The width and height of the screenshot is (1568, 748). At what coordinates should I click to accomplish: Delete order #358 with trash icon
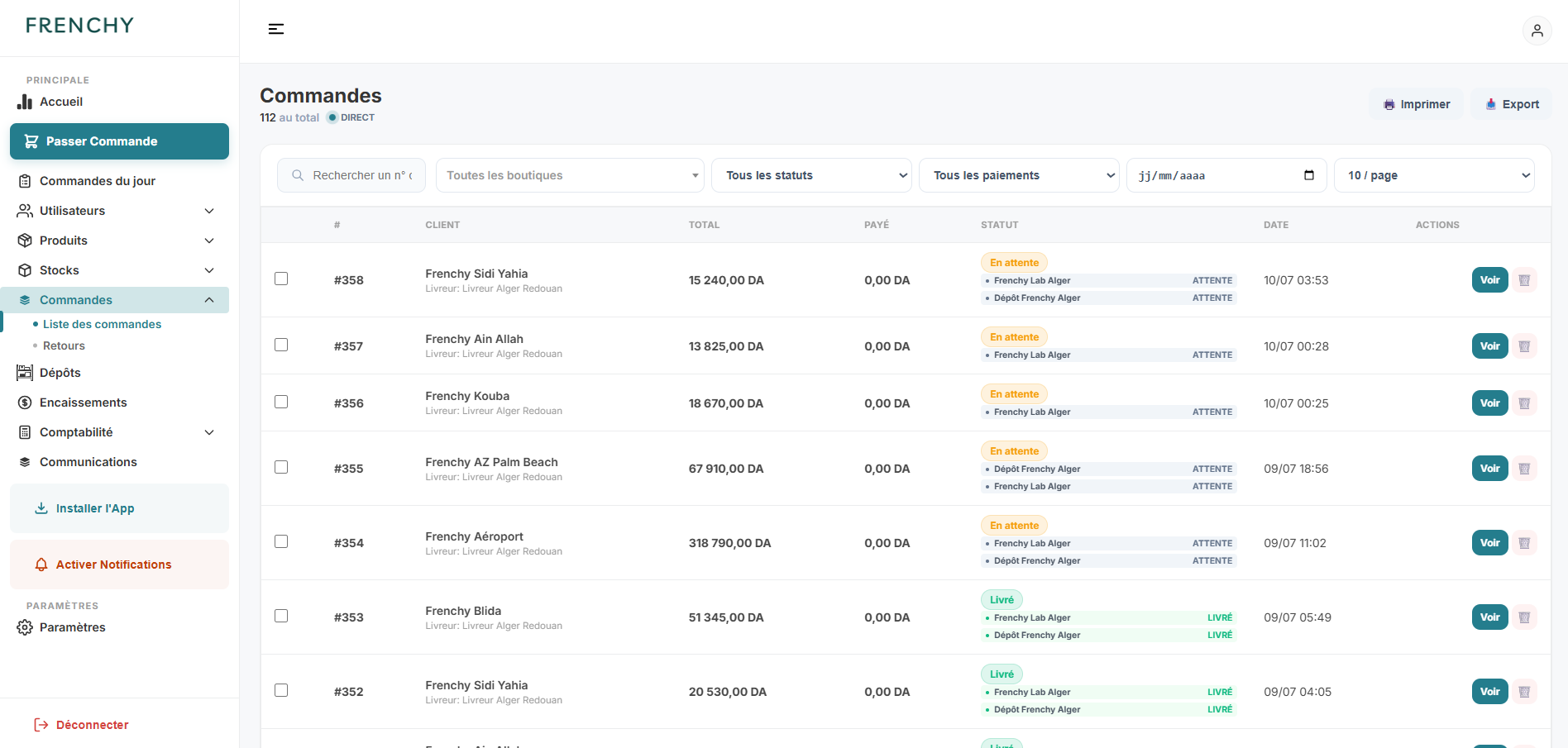(1524, 280)
